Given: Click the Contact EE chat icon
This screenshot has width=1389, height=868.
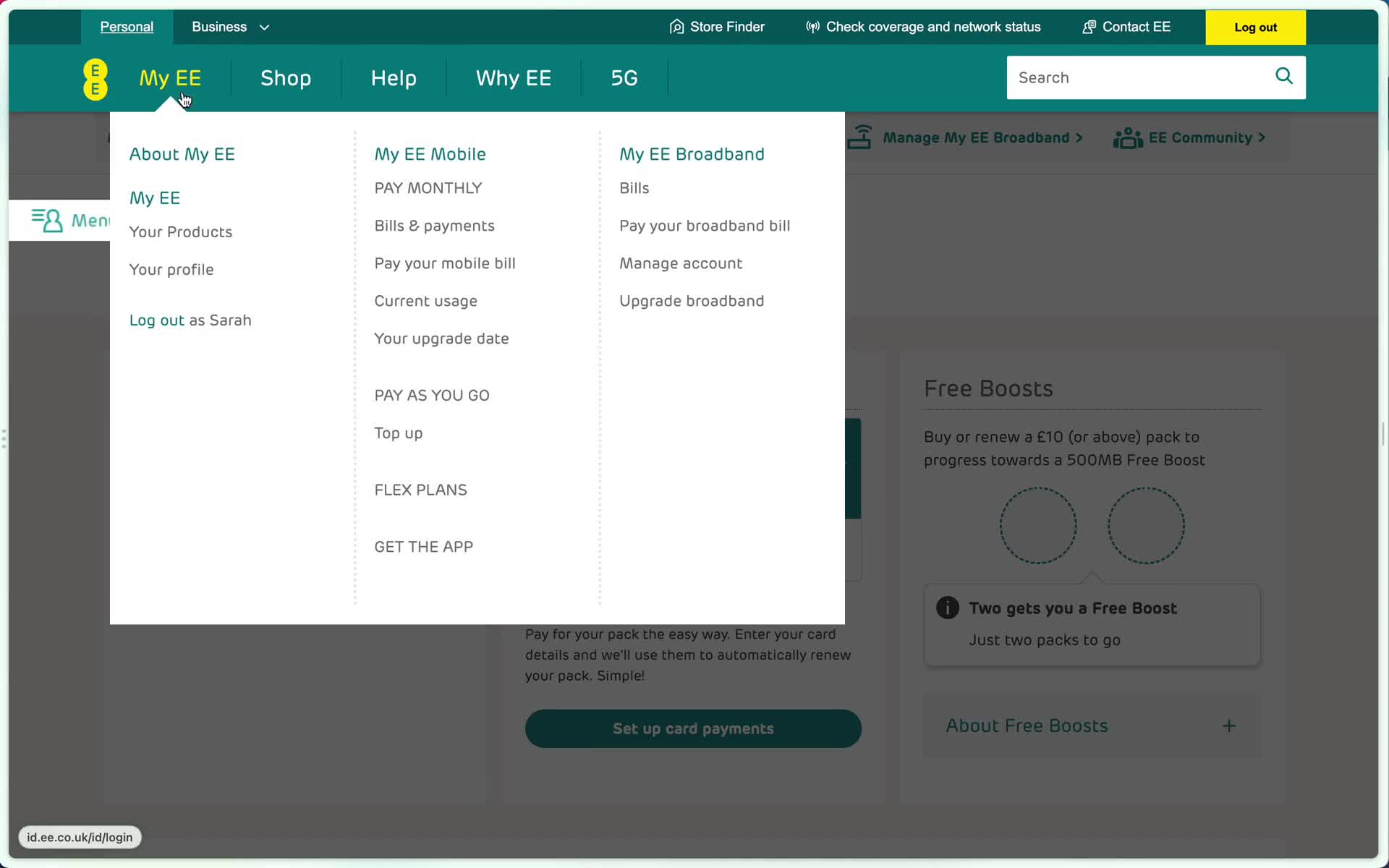Looking at the screenshot, I should (x=1089, y=27).
